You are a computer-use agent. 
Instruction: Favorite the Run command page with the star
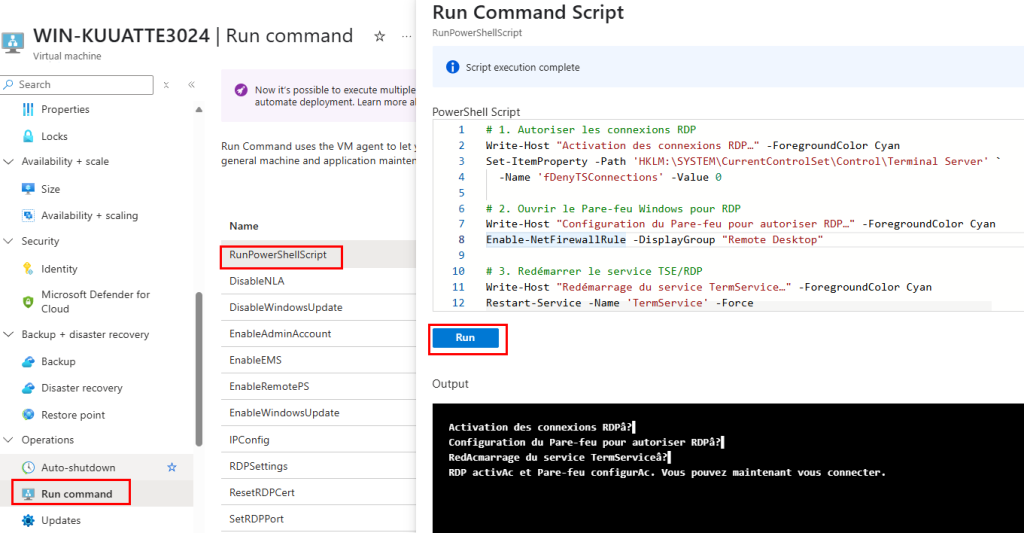click(x=379, y=37)
